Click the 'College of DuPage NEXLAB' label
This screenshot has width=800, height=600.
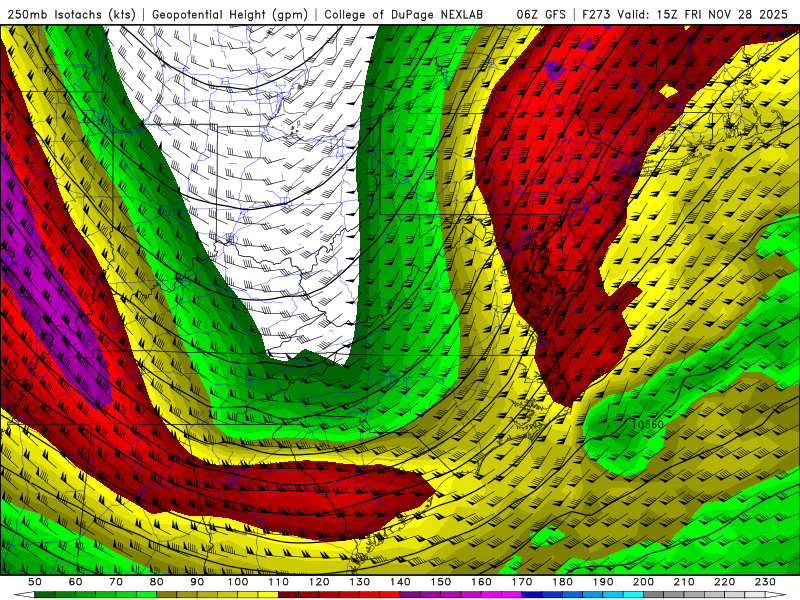click(404, 15)
